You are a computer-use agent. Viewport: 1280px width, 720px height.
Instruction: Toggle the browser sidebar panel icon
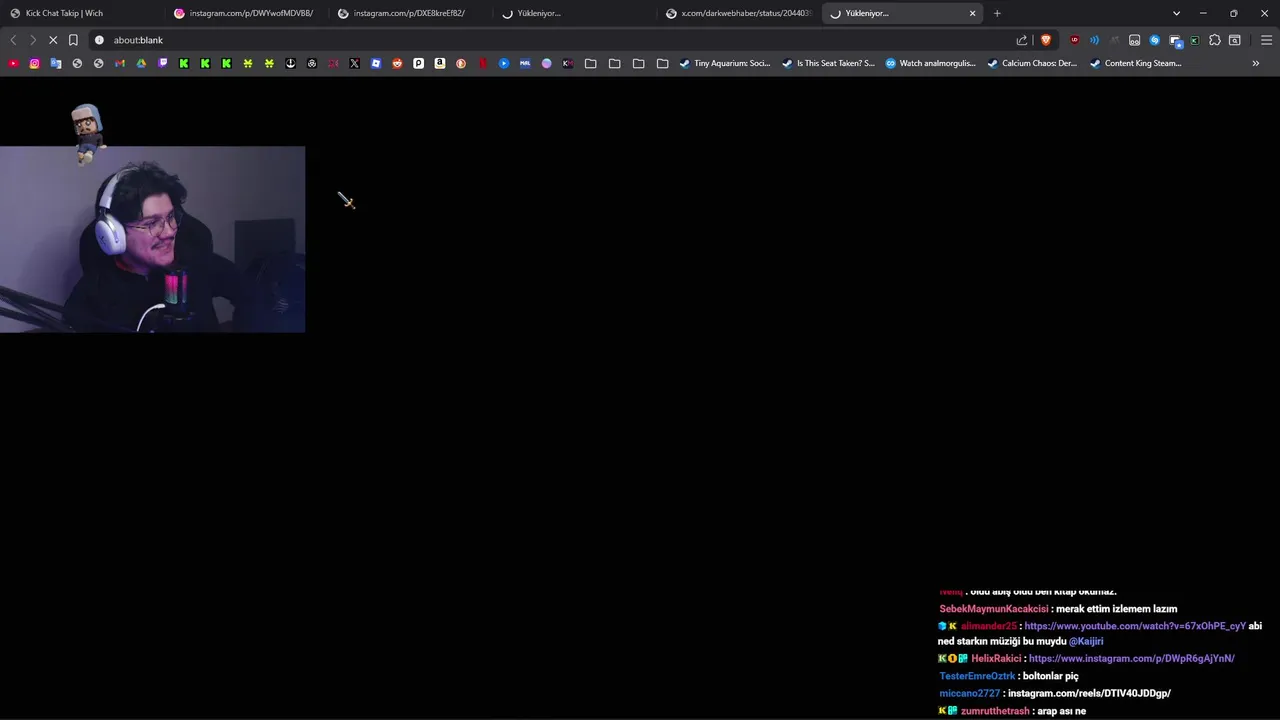1235,40
